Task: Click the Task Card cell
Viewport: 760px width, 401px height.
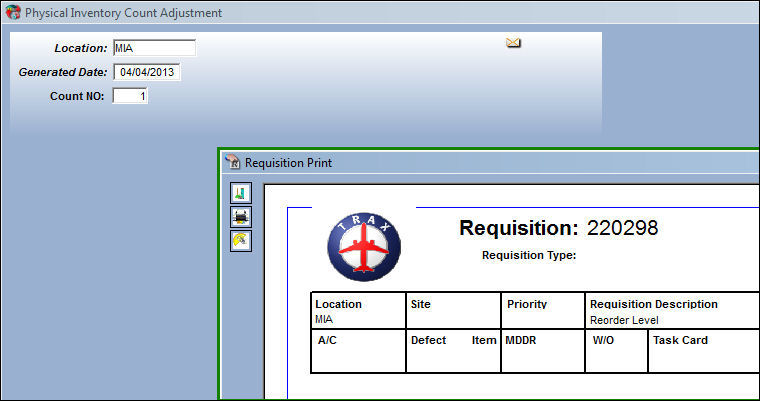Action: click(x=704, y=351)
